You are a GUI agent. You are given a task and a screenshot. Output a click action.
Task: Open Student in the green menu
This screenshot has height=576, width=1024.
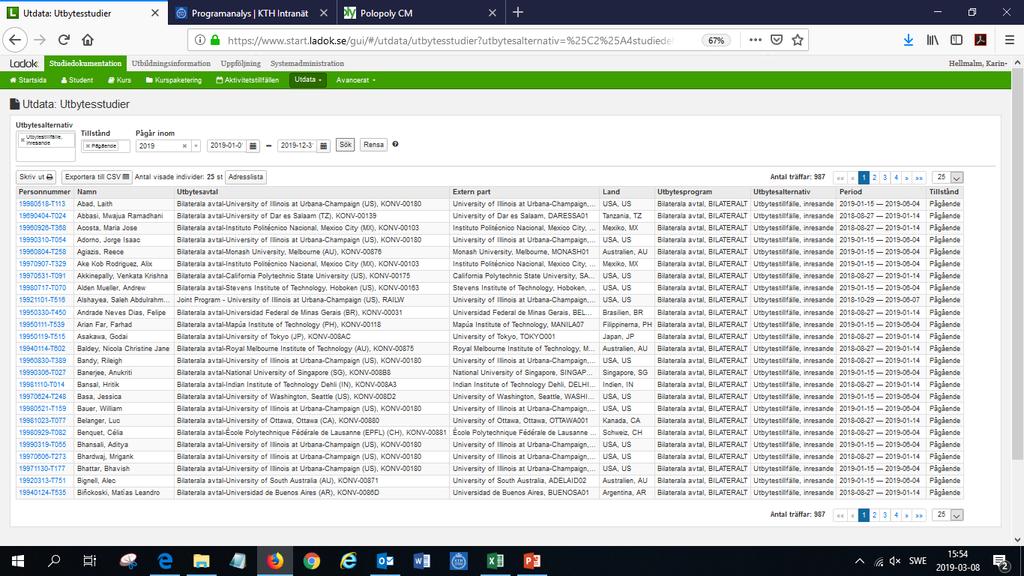tap(77, 80)
